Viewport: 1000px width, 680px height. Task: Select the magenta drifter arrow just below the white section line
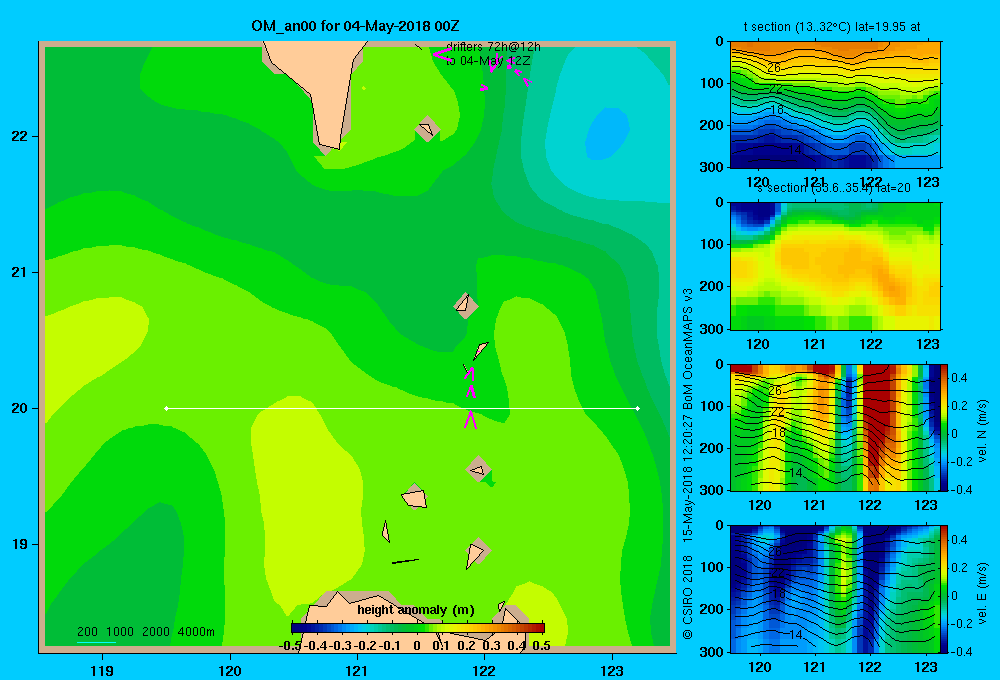[x=470, y=420]
